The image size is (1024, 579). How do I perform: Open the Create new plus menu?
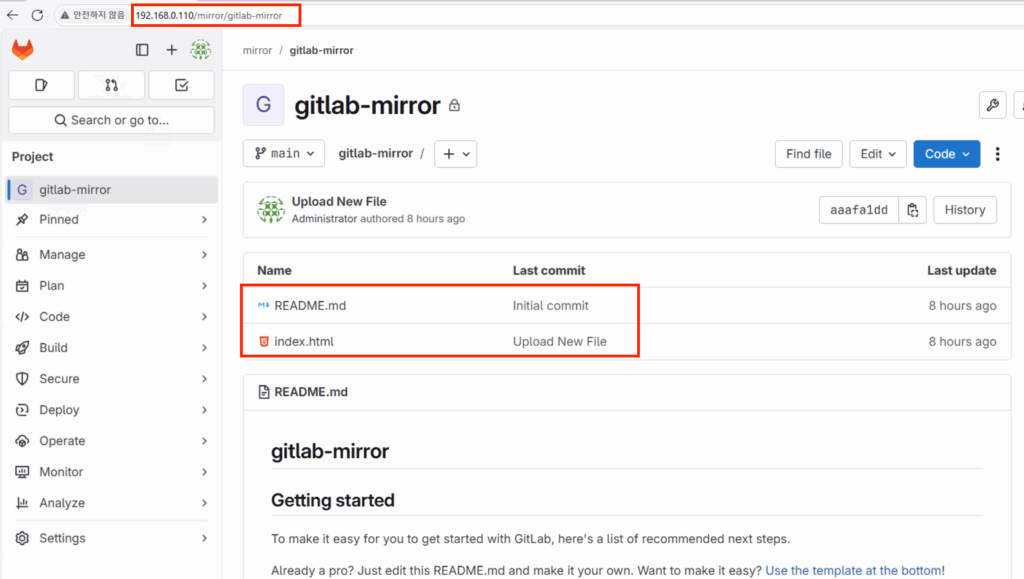(x=171, y=50)
